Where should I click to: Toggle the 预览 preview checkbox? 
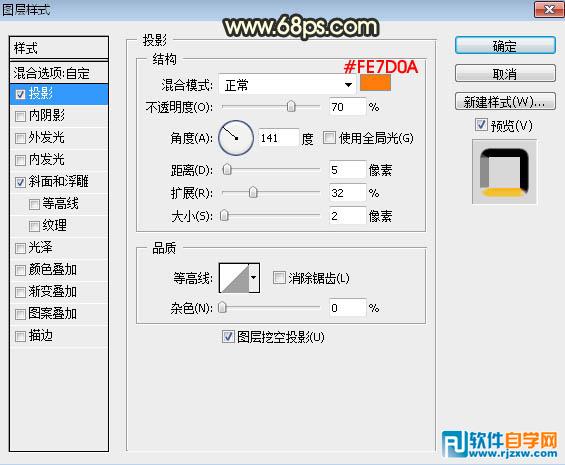pos(481,125)
